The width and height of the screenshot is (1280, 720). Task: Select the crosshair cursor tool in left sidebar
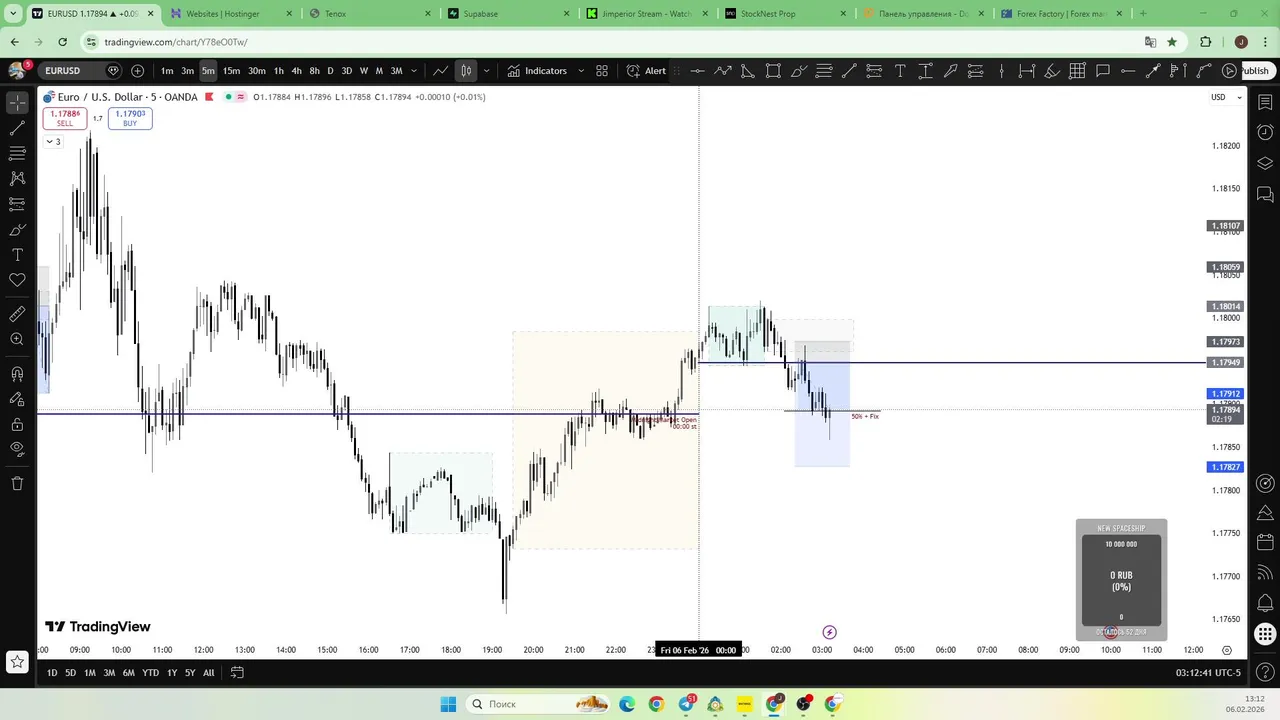[x=17, y=103]
